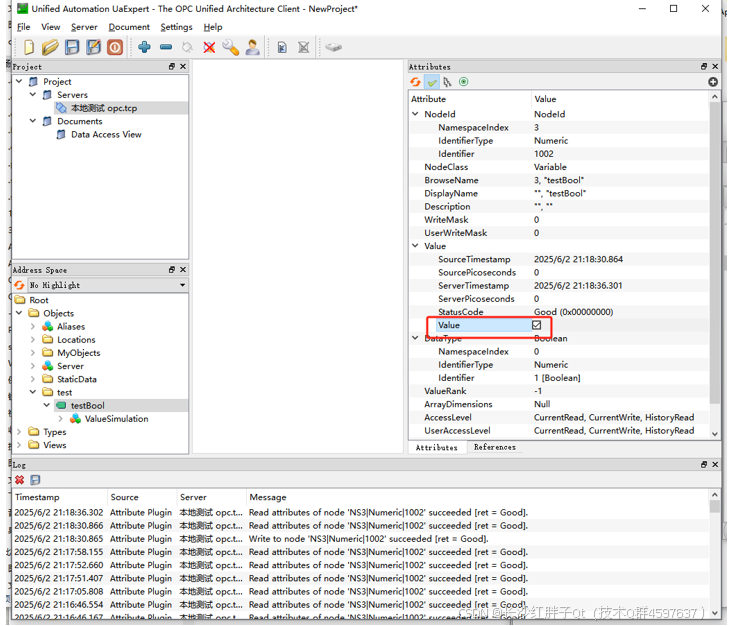This screenshot has width=731, height=626.
Task: Open the Server menu
Action: pyautogui.click(x=84, y=27)
